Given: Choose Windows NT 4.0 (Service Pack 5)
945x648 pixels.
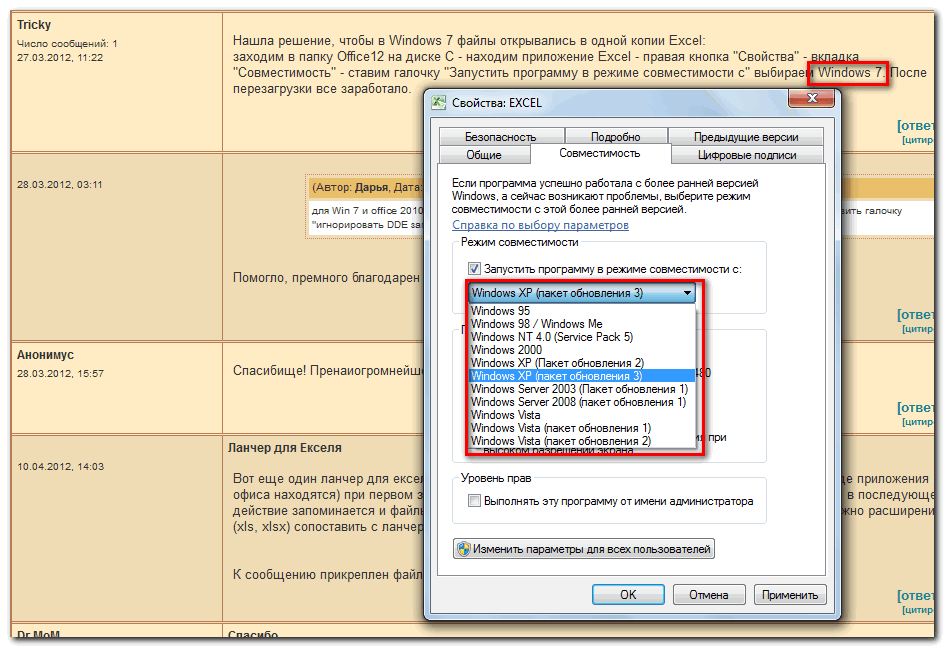Looking at the screenshot, I should (582, 337).
